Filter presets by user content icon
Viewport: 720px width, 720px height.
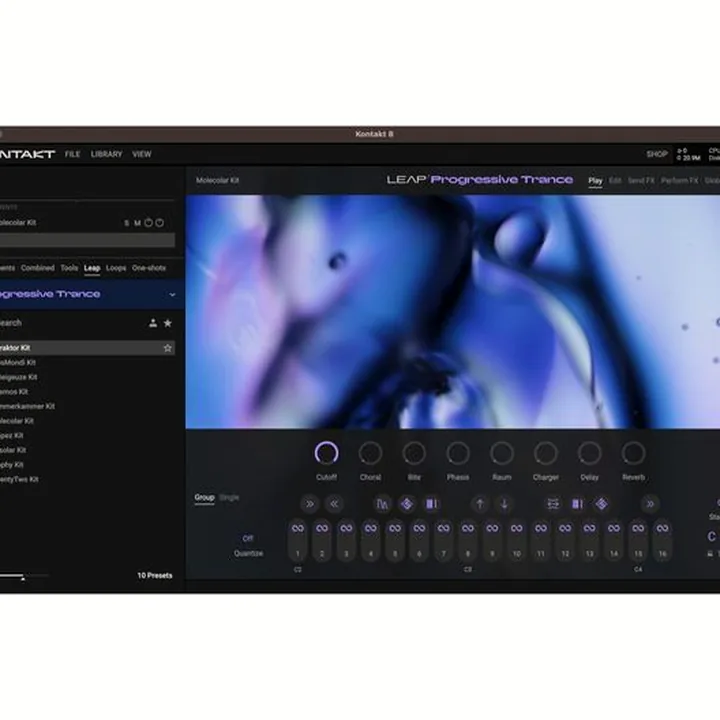pos(153,323)
